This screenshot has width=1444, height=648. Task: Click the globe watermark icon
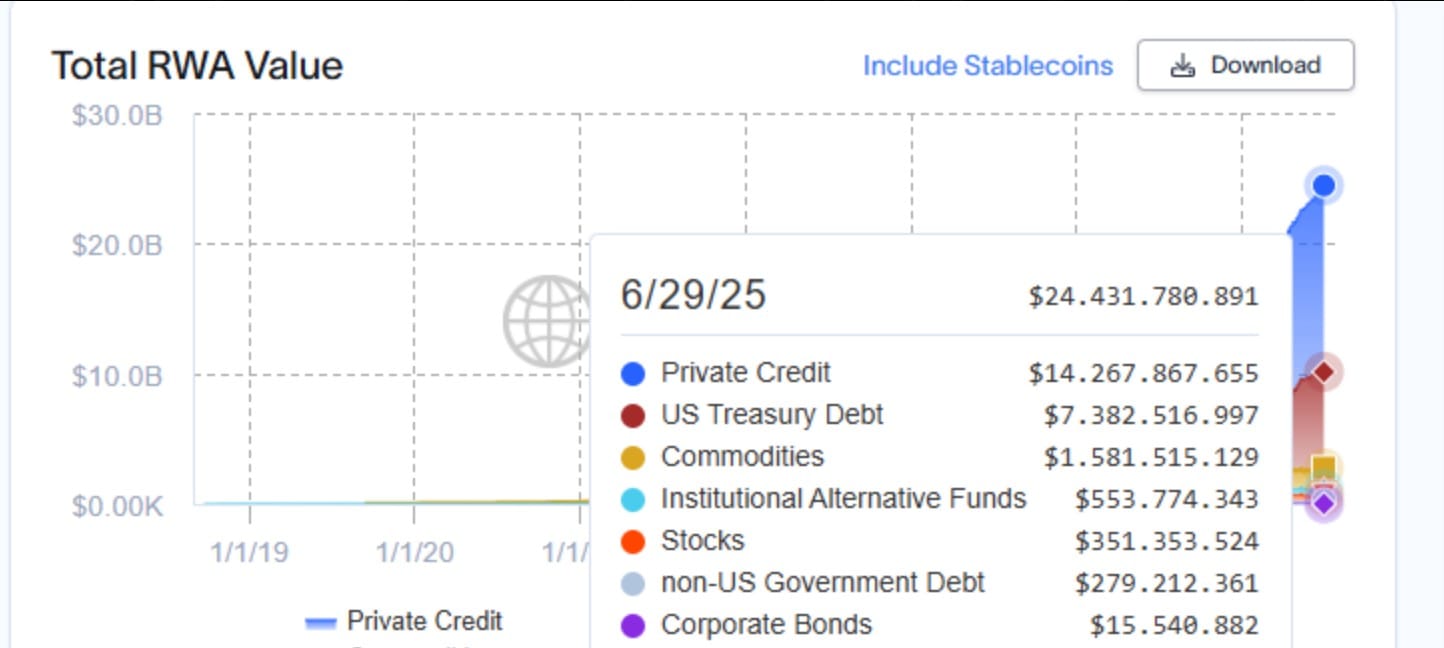tap(548, 321)
